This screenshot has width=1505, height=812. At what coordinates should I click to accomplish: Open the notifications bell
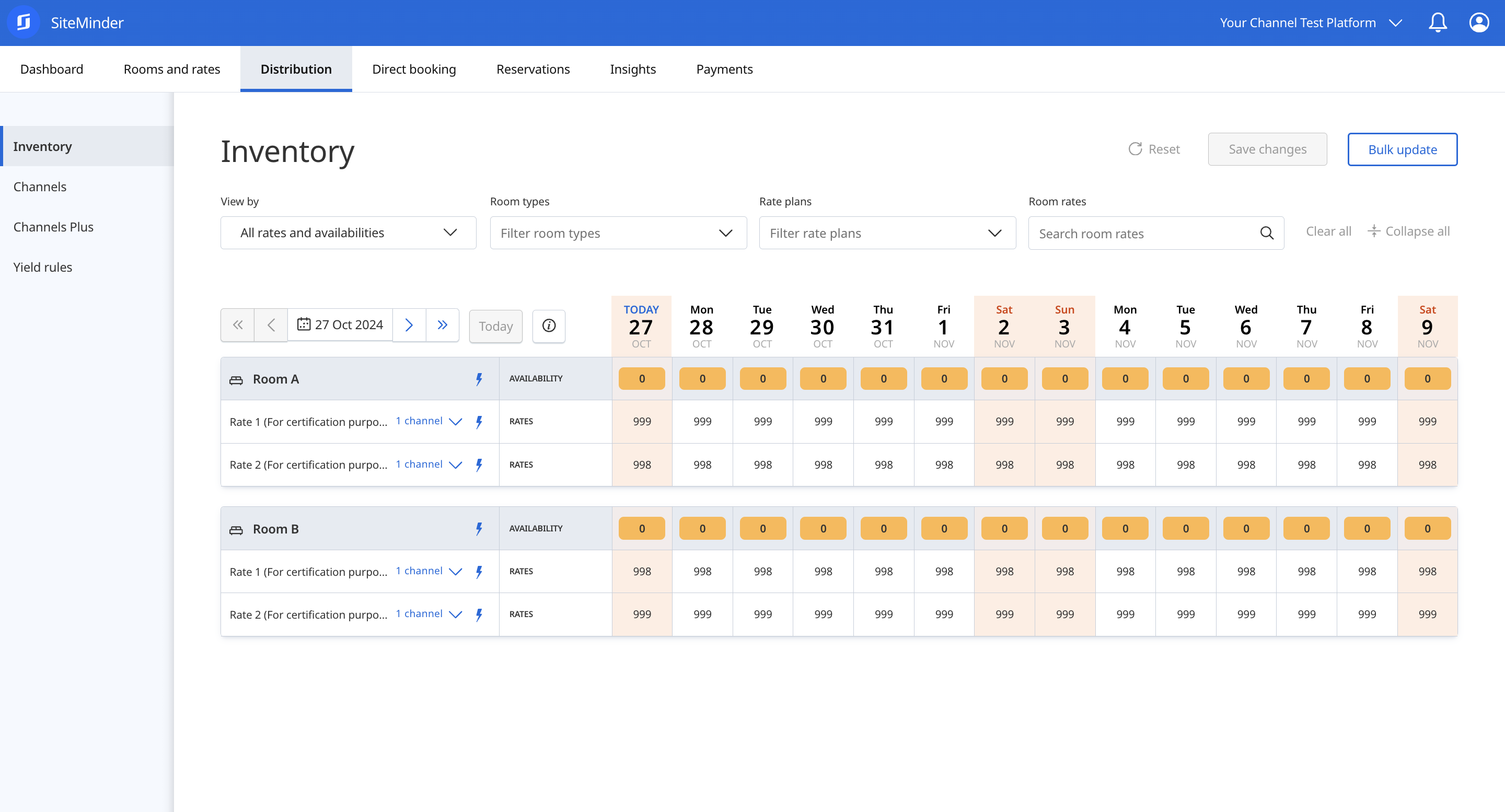click(1437, 23)
